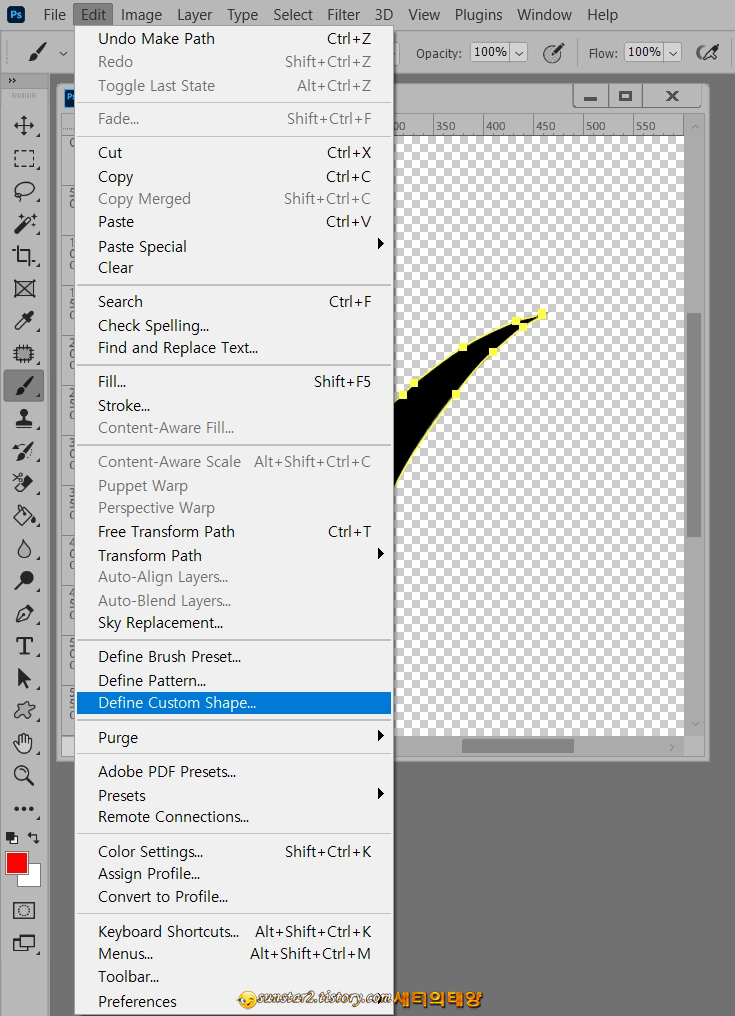Change the Screen Mode icon
The width and height of the screenshot is (735, 1016).
point(24,943)
